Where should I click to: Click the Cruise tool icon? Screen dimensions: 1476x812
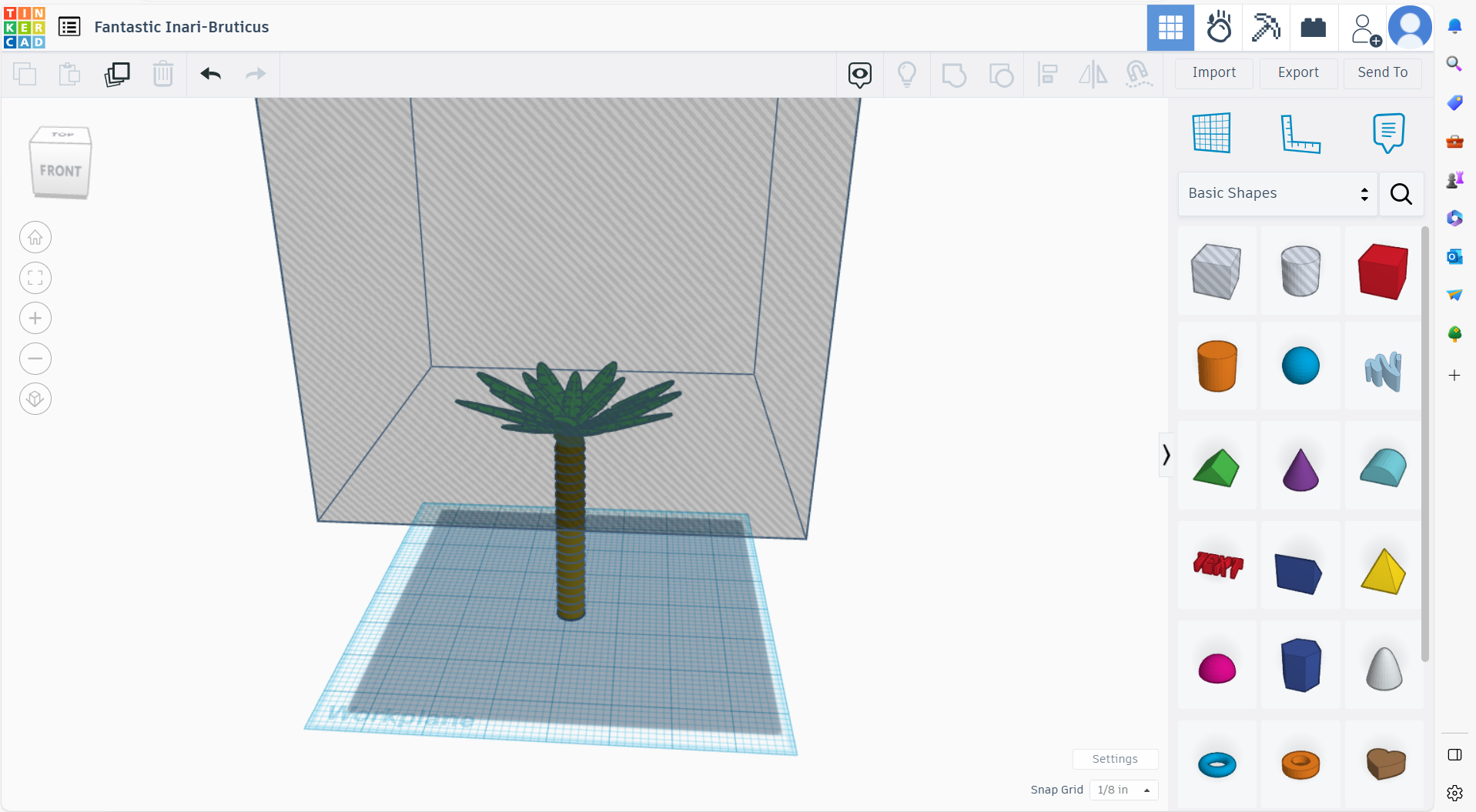point(1139,75)
